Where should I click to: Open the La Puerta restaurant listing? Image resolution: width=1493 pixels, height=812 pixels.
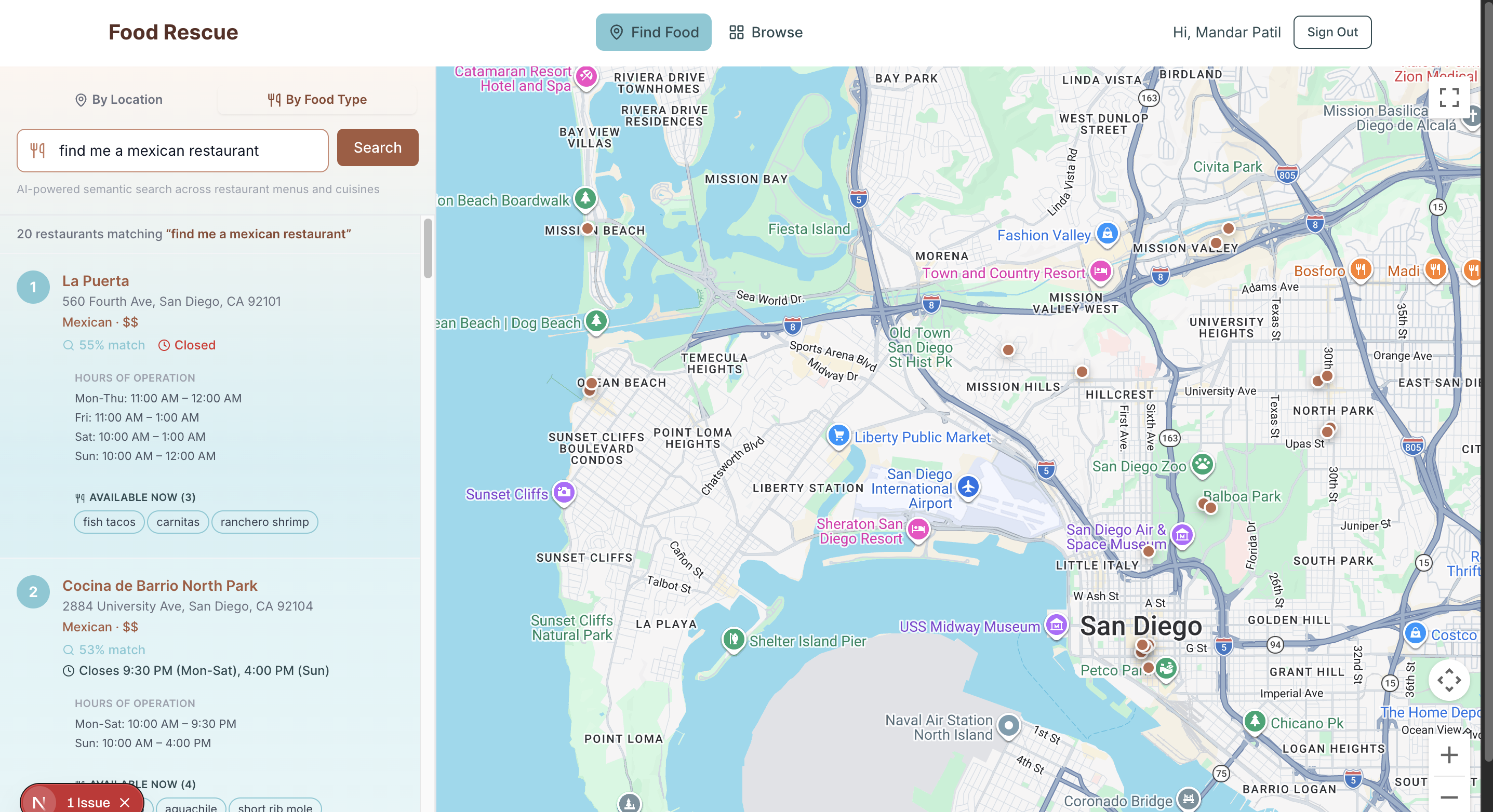point(96,281)
